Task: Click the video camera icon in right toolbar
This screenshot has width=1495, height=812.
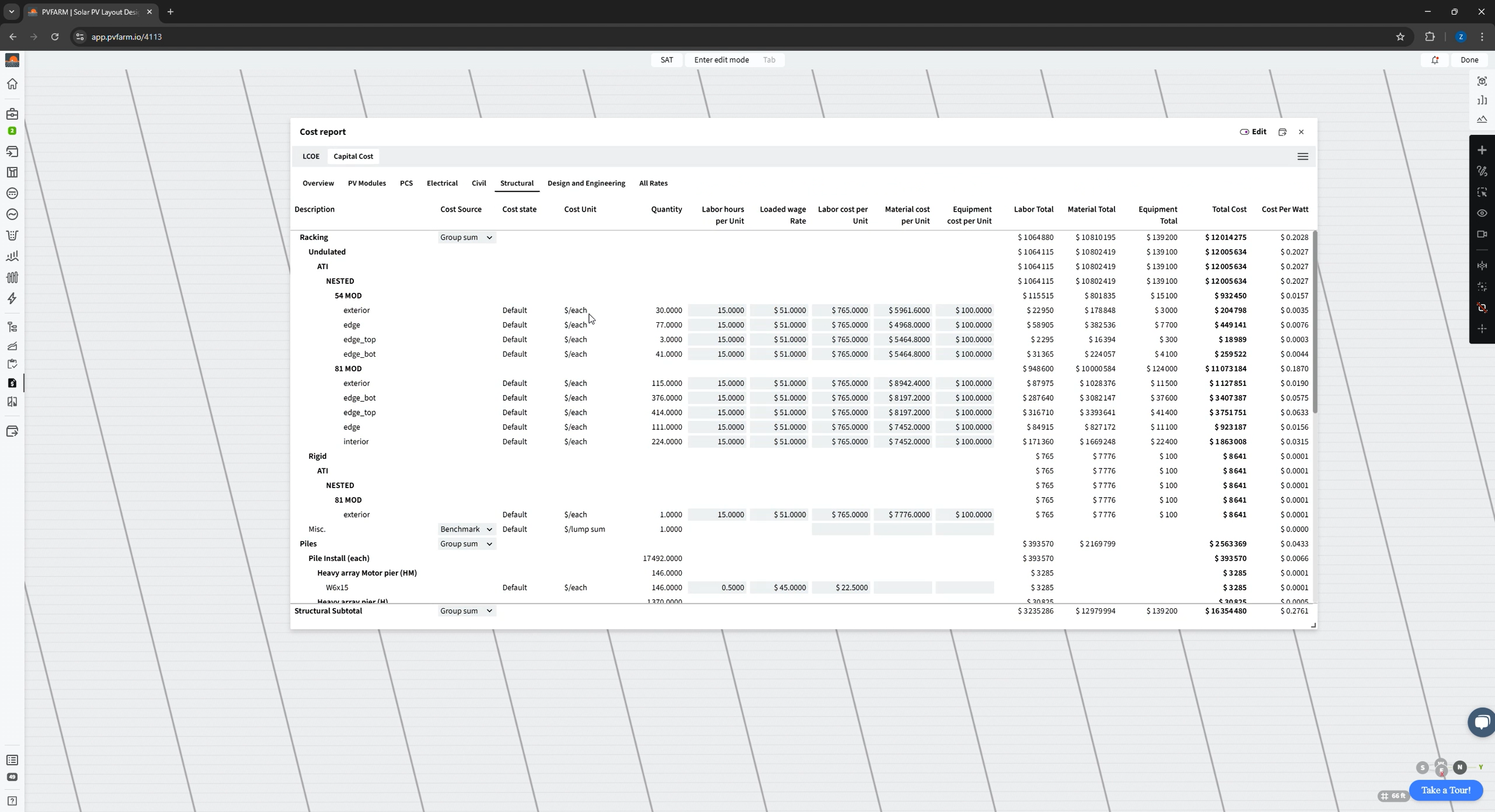Action: 1481,234
